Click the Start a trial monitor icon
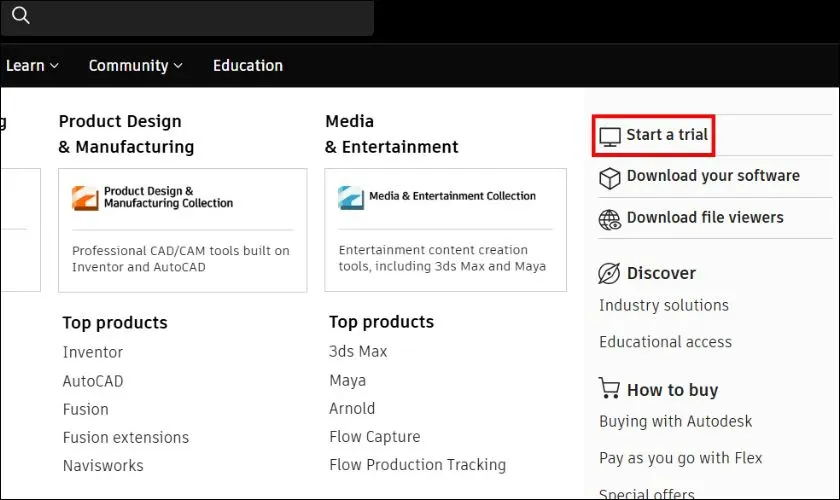 [609, 136]
